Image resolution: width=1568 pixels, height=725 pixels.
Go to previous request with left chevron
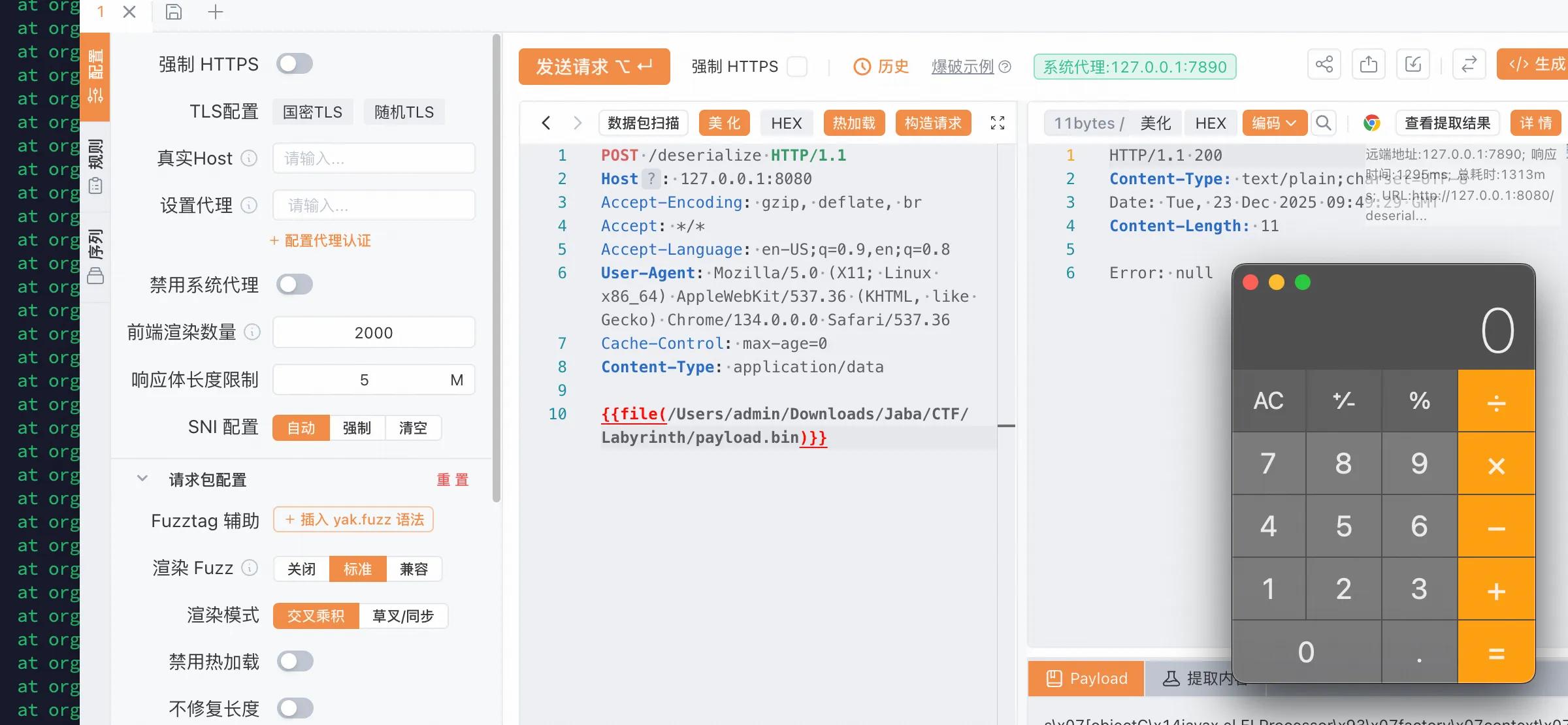(546, 123)
